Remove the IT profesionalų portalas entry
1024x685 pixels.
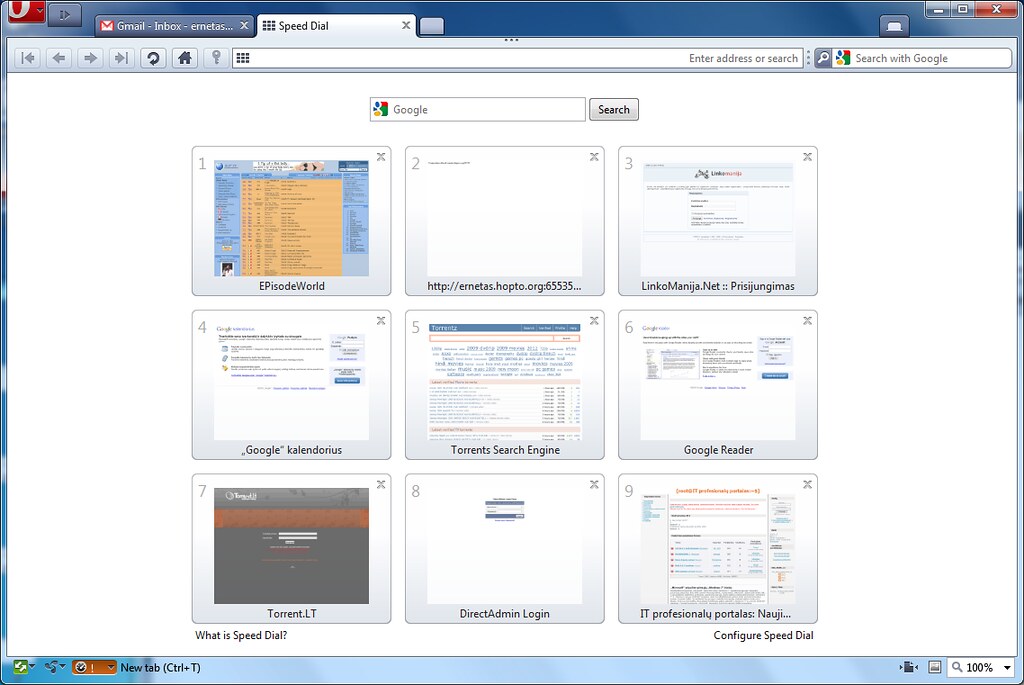pos(808,485)
